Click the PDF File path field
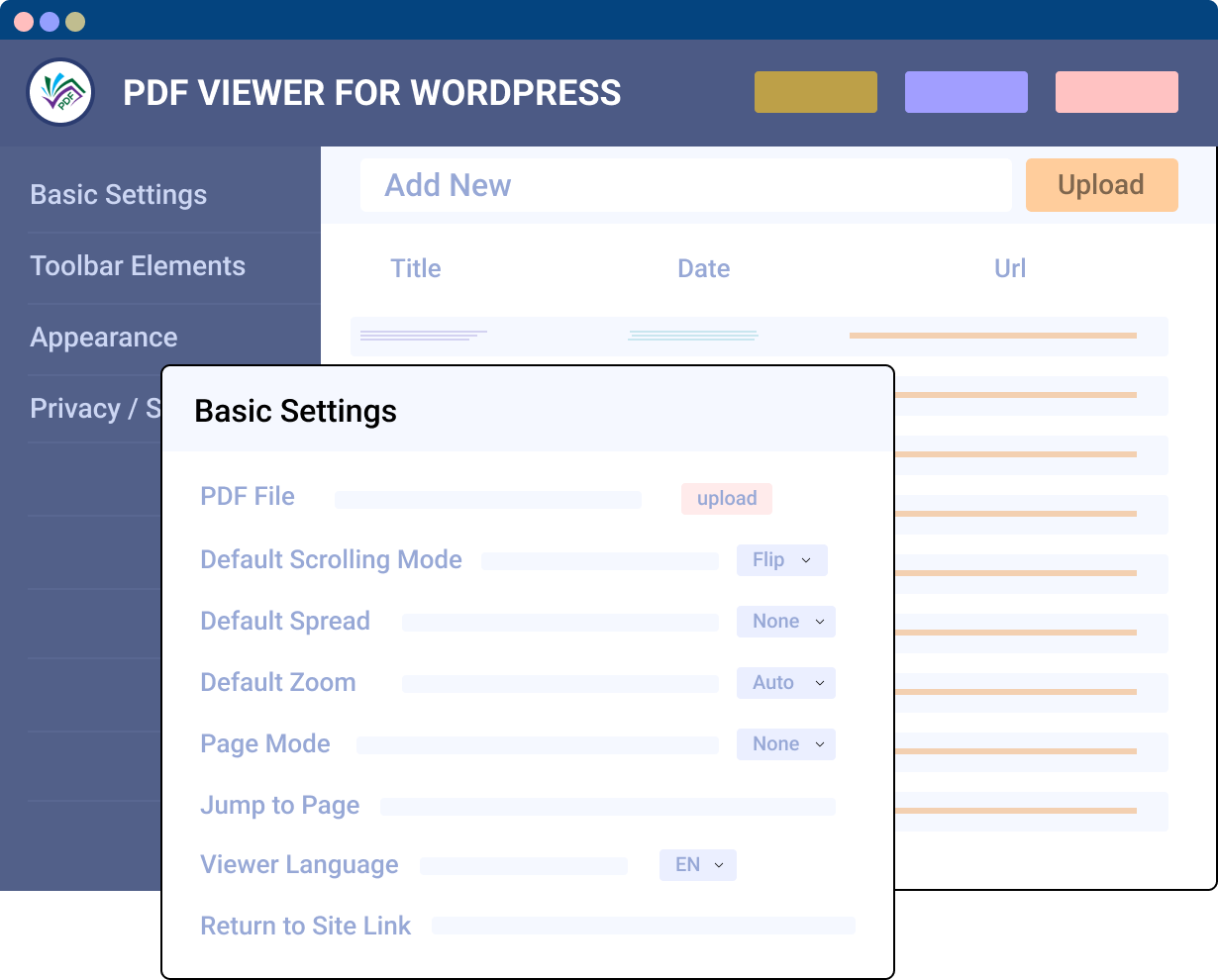Viewport: 1218px width, 980px height. tap(488, 500)
